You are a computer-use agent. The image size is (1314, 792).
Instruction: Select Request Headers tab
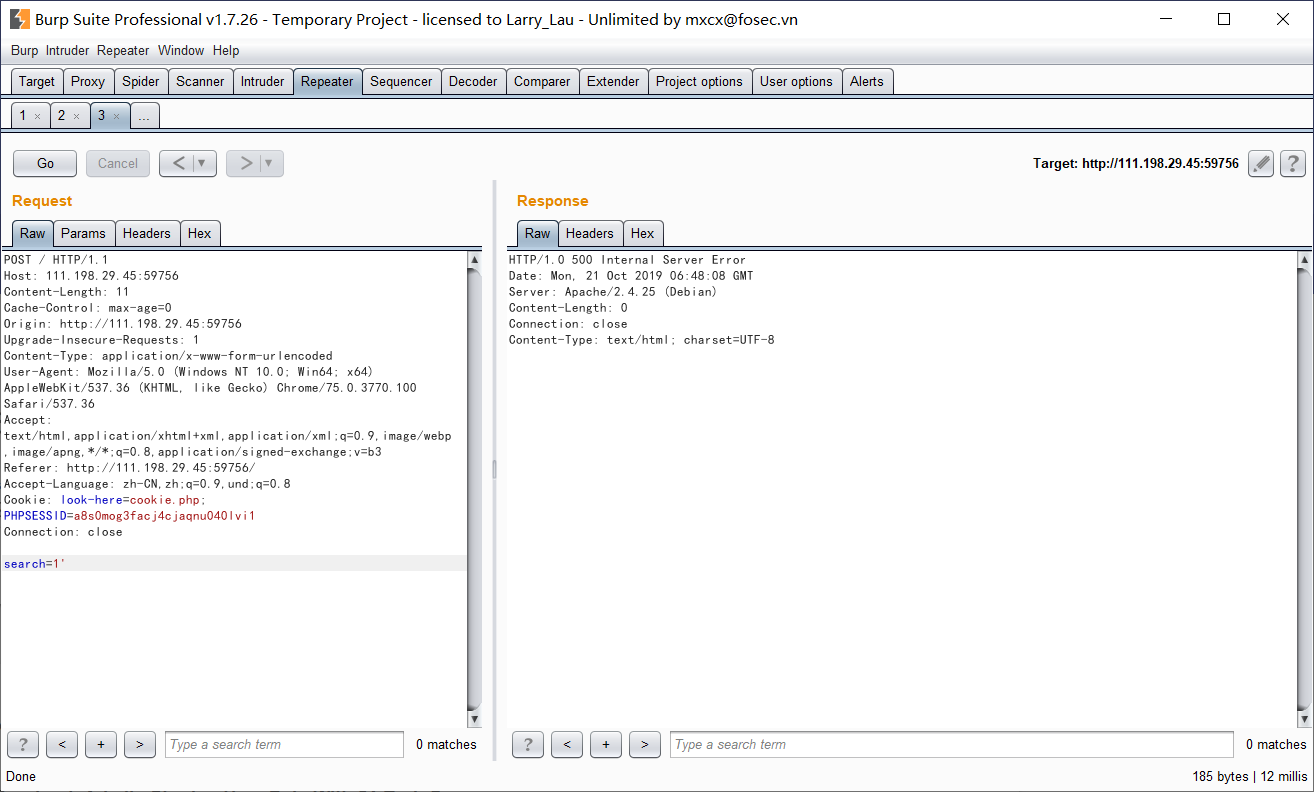[x=147, y=233]
